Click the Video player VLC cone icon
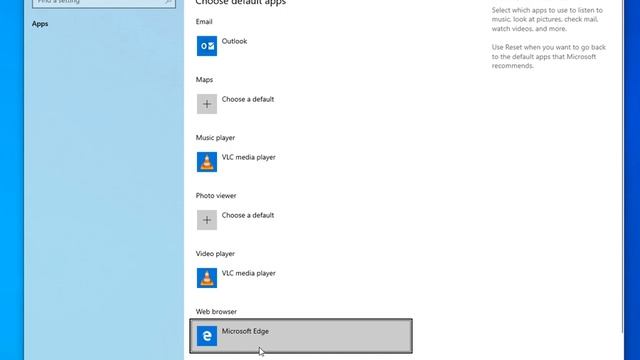The width and height of the screenshot is (640, 360). [x=207, y=278]
